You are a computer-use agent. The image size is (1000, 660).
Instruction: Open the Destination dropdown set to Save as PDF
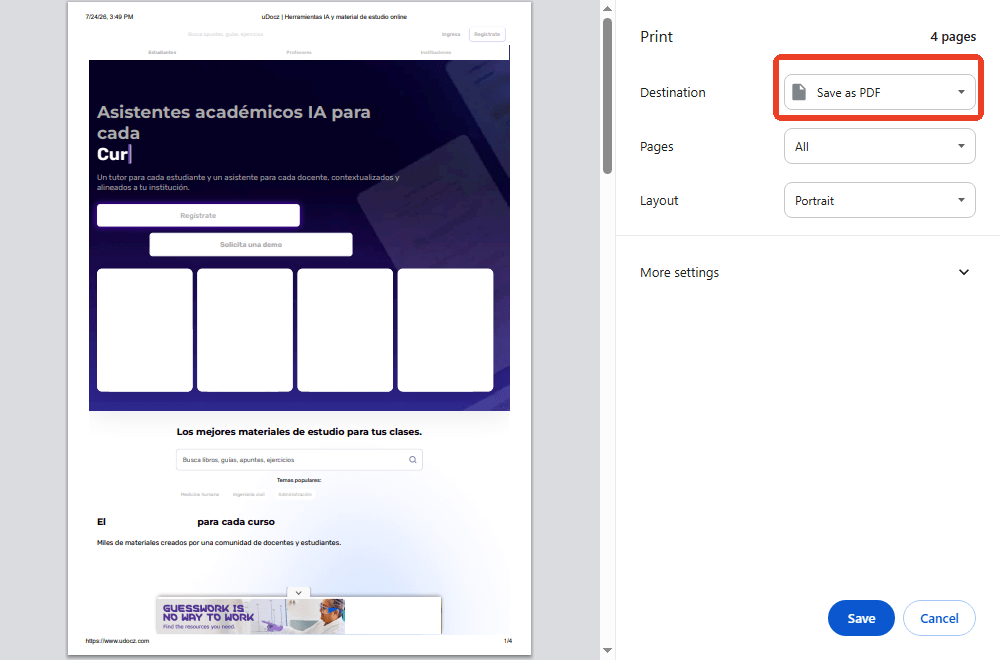click(879, 92)
